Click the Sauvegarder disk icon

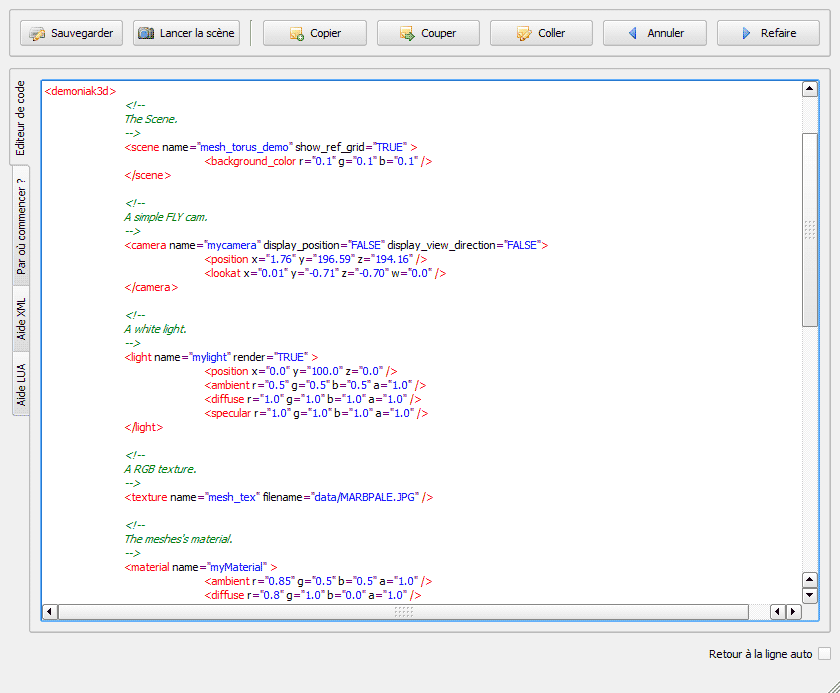pyautogui.click(x=37, y=33)
